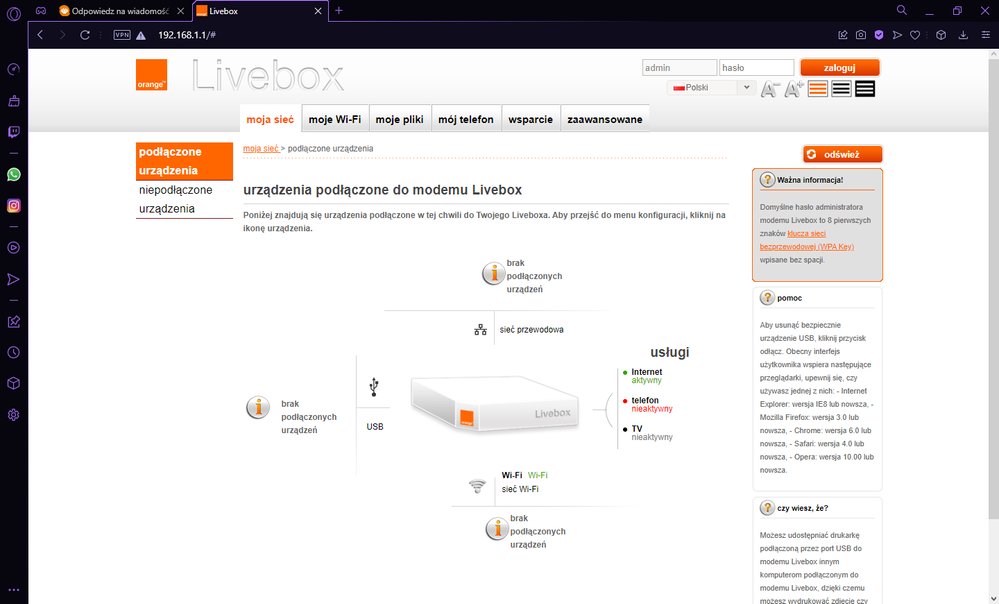Click the Wi-Fi signal icon
The width and height of the screenshot is (999, 604).
click(477, 486)
